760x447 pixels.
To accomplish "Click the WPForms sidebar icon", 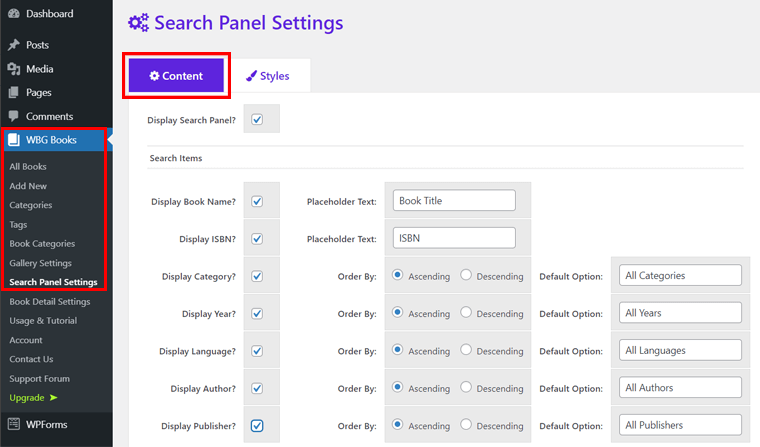I will [x=14, y=425].
